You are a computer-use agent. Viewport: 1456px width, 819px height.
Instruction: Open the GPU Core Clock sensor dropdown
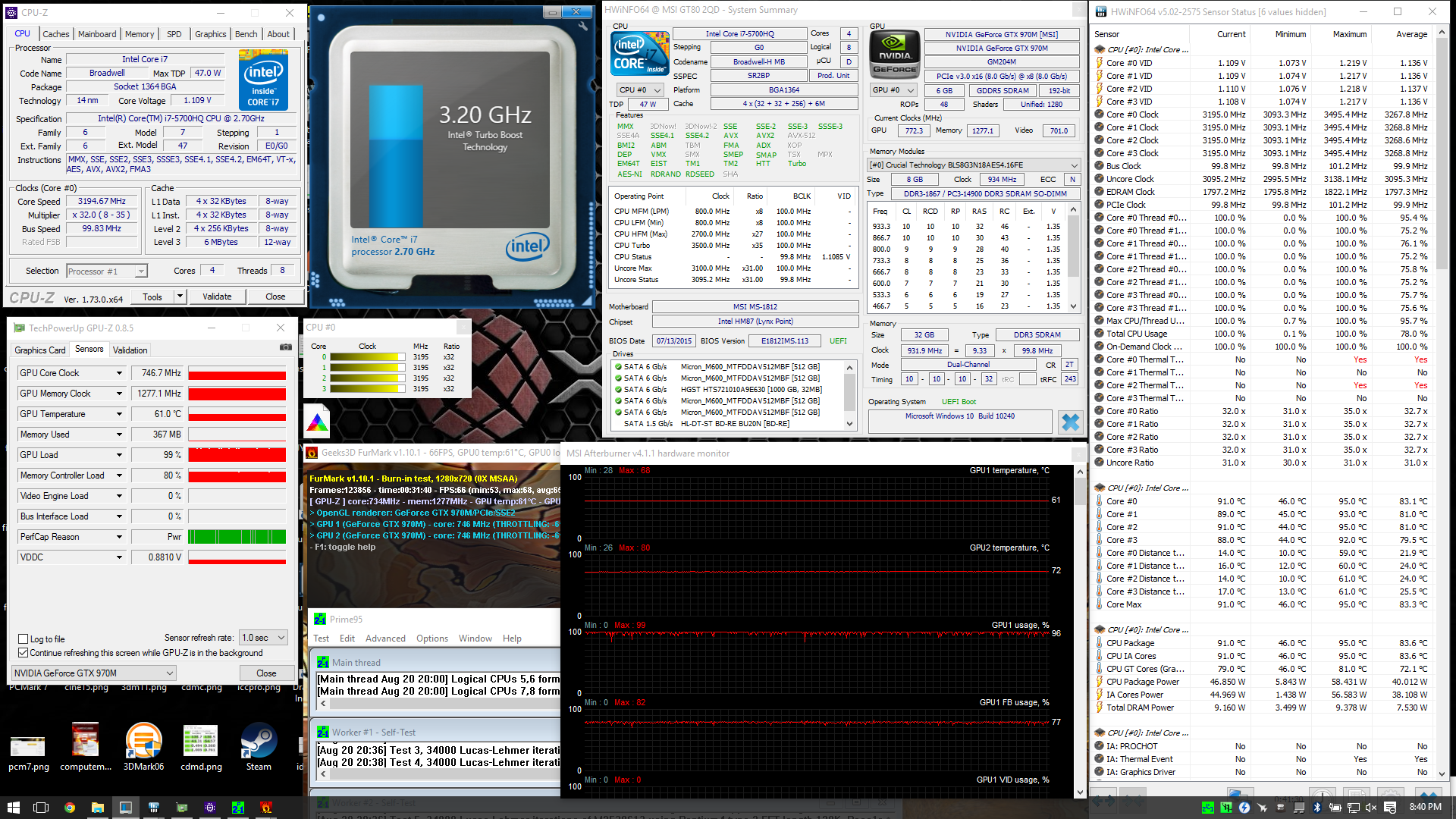click(x=119, y=373)
